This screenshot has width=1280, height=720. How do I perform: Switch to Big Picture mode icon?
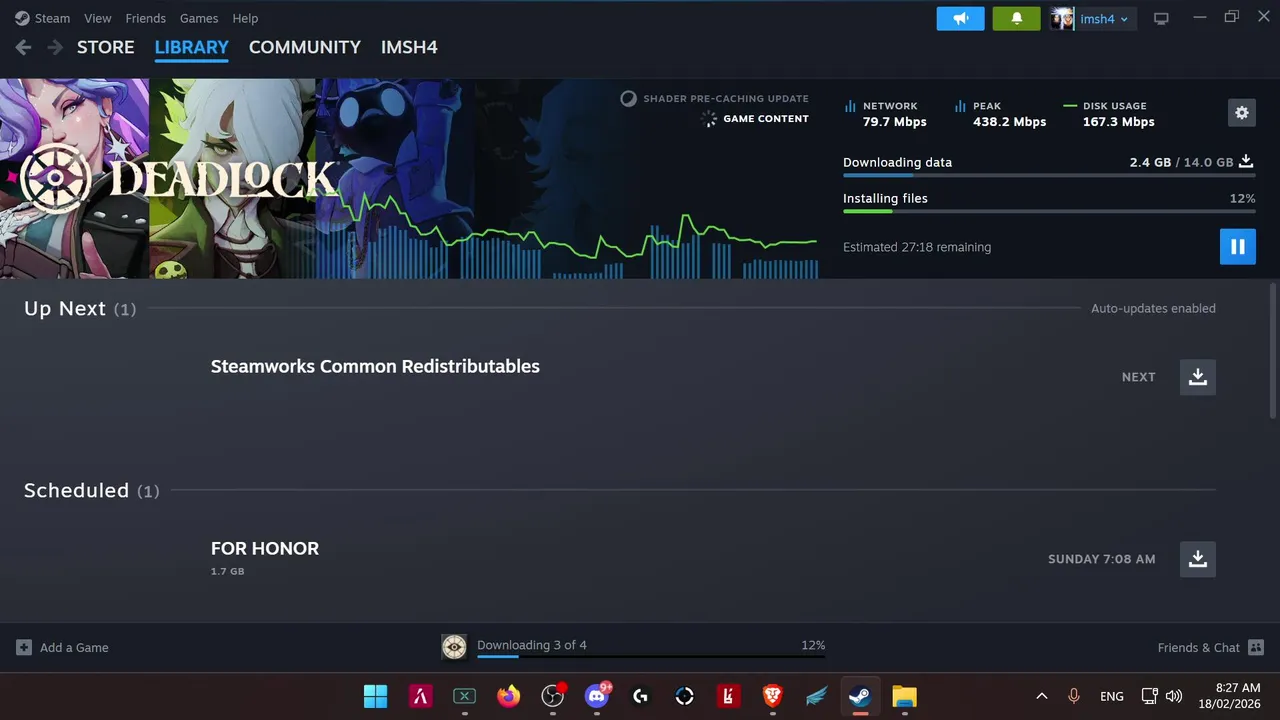1161,19
